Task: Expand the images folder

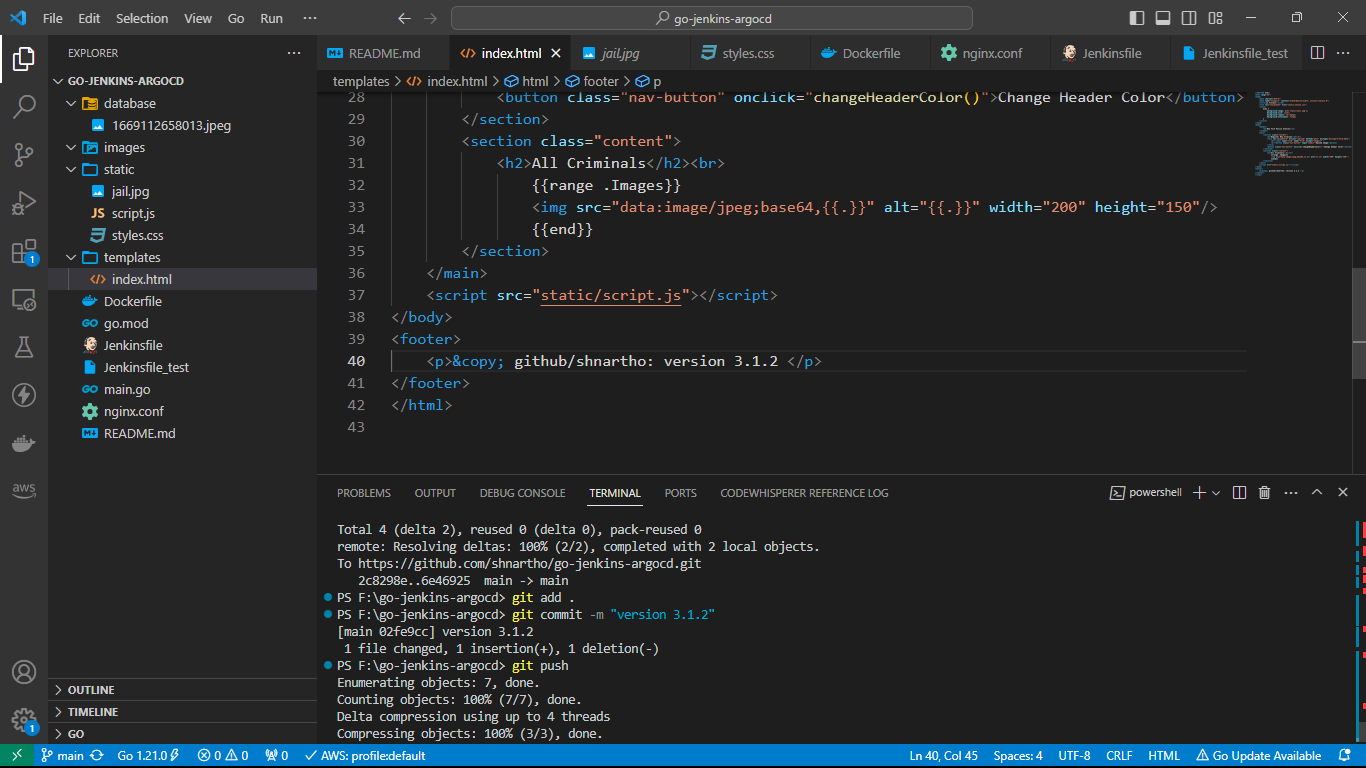Action: click(70, 147)
